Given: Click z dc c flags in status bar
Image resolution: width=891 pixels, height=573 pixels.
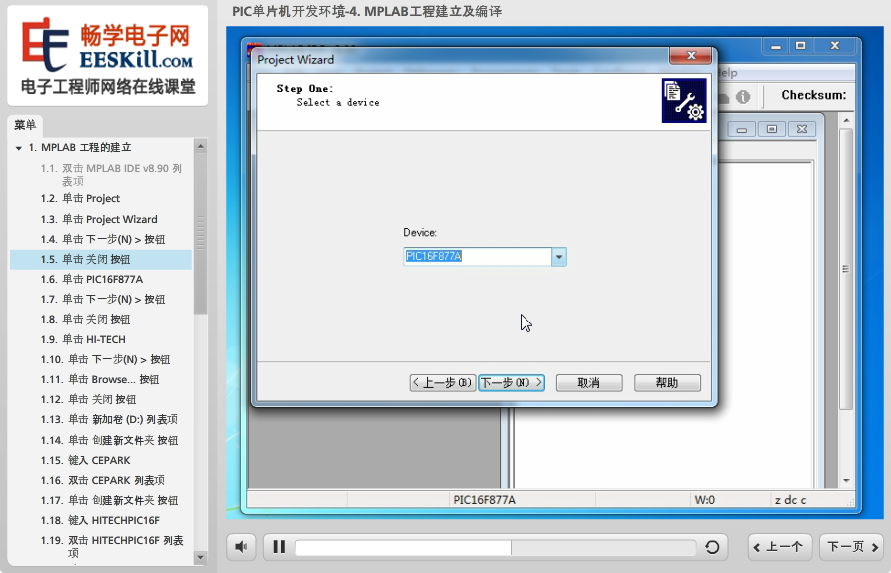Looking at the screenshot, I should pos(790,500).
